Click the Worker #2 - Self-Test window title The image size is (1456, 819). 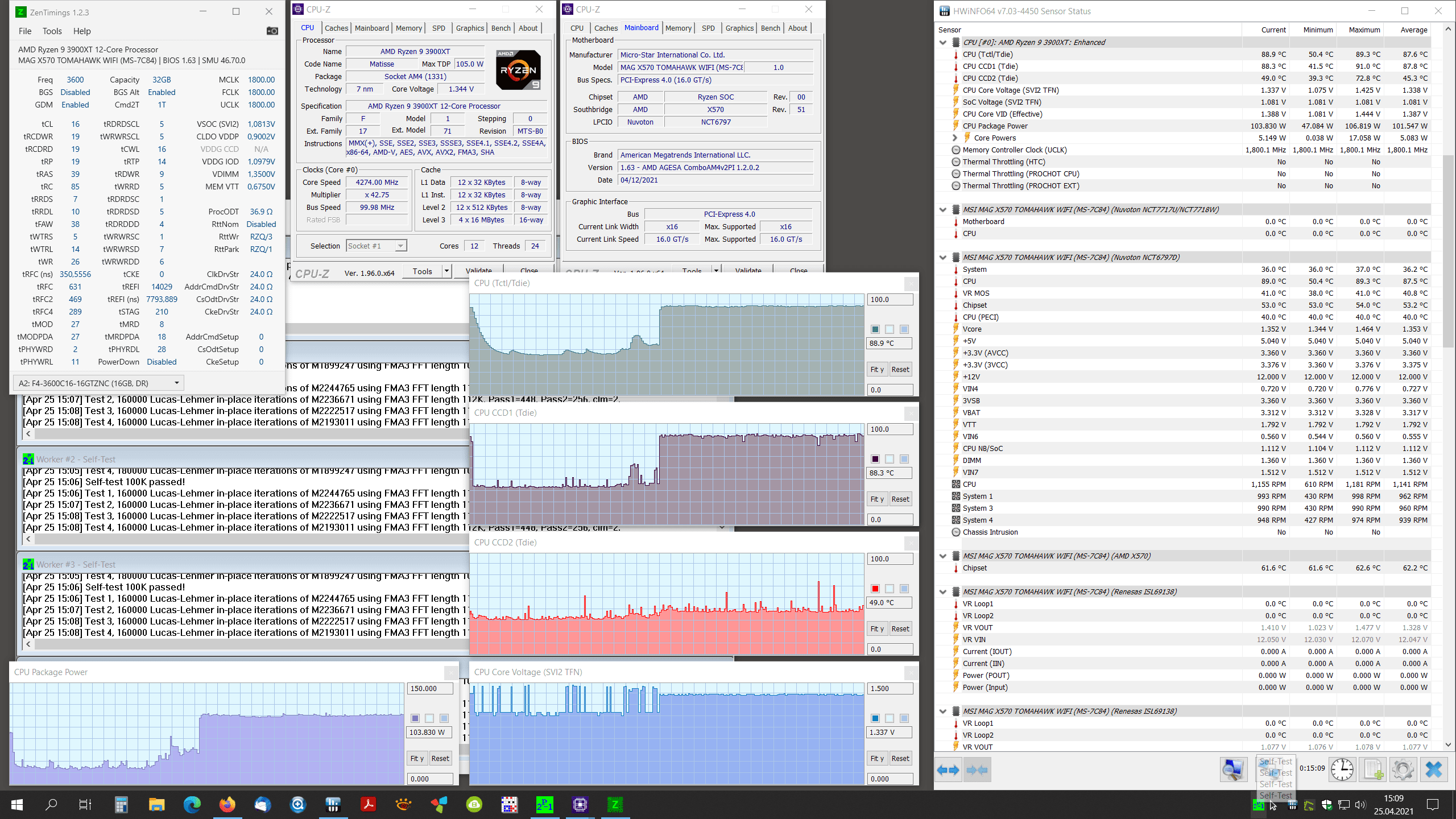pos(76,460)
